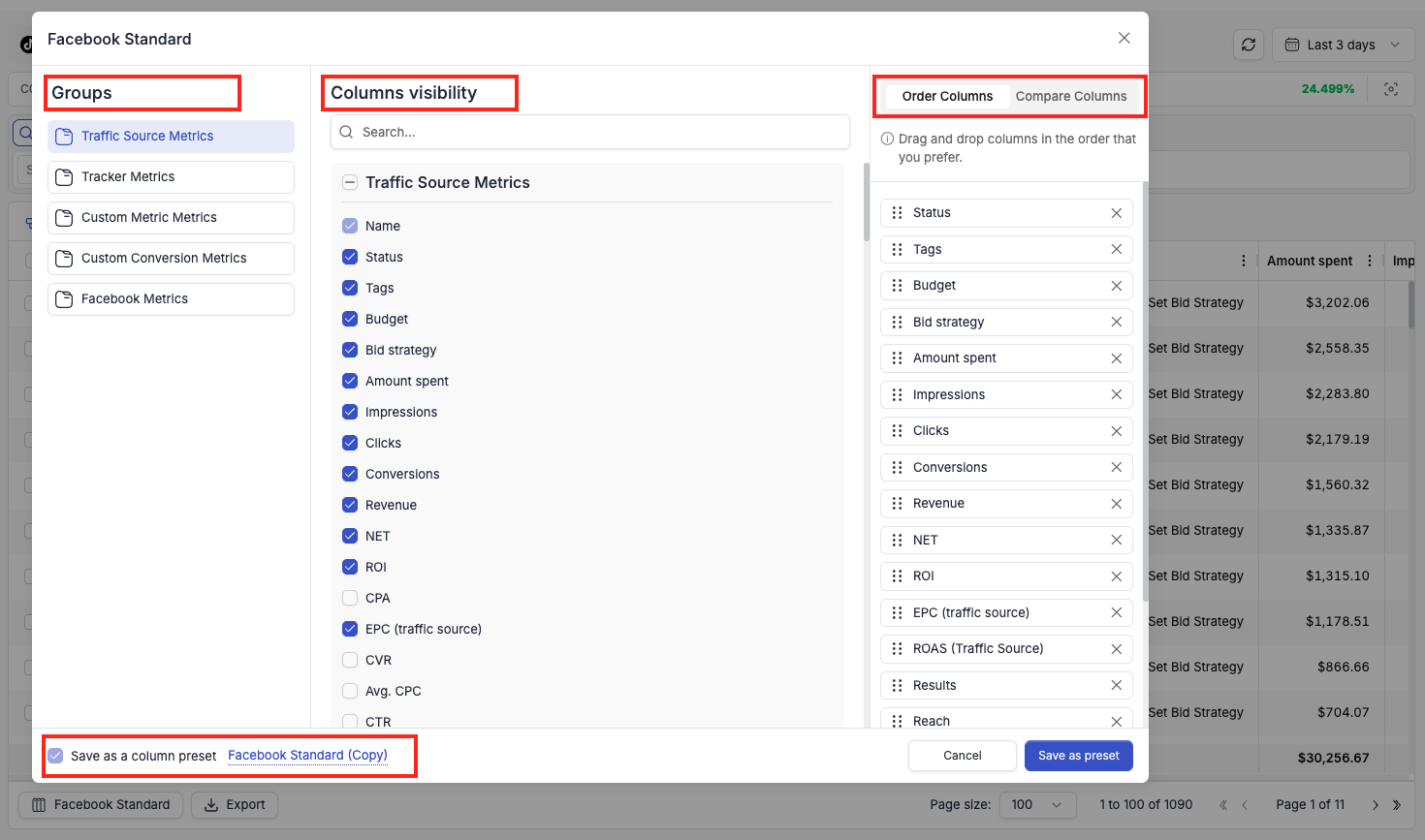Remove Conversions from ordered columns

click(x=1117, y=467)
